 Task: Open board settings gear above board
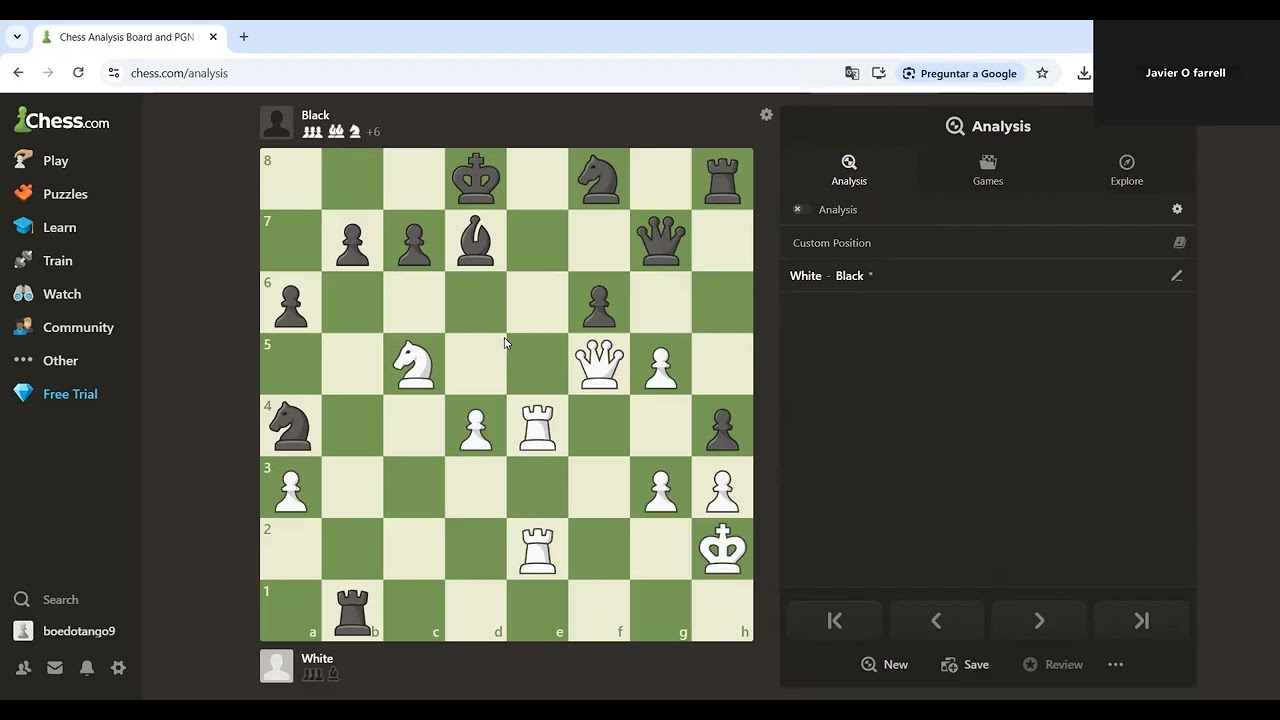(766, 115)
